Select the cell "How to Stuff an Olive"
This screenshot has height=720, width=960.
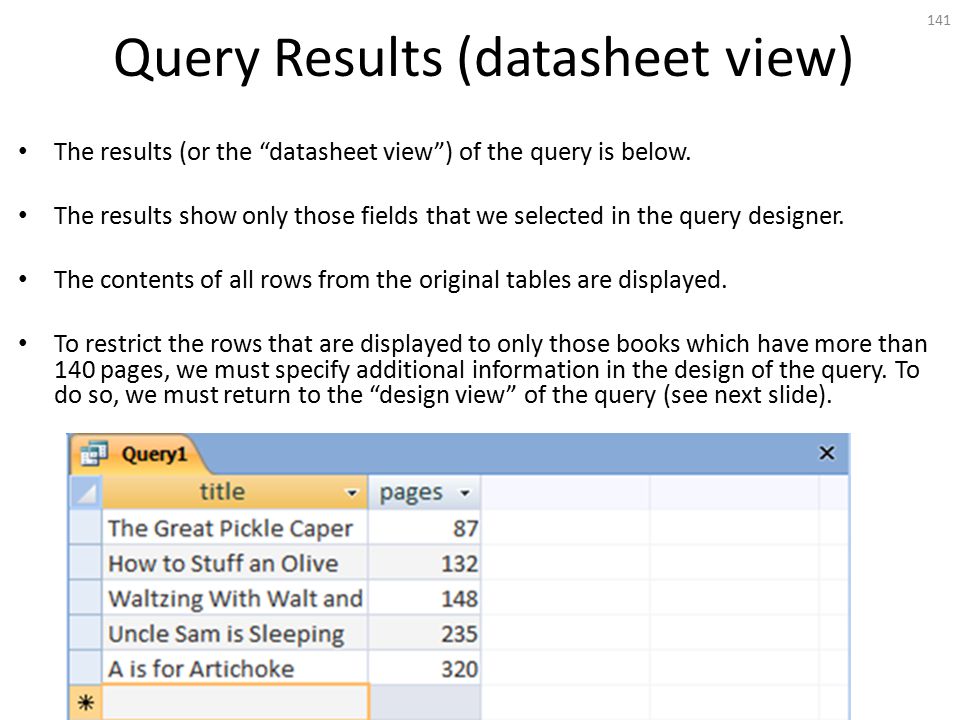(234, 563)
